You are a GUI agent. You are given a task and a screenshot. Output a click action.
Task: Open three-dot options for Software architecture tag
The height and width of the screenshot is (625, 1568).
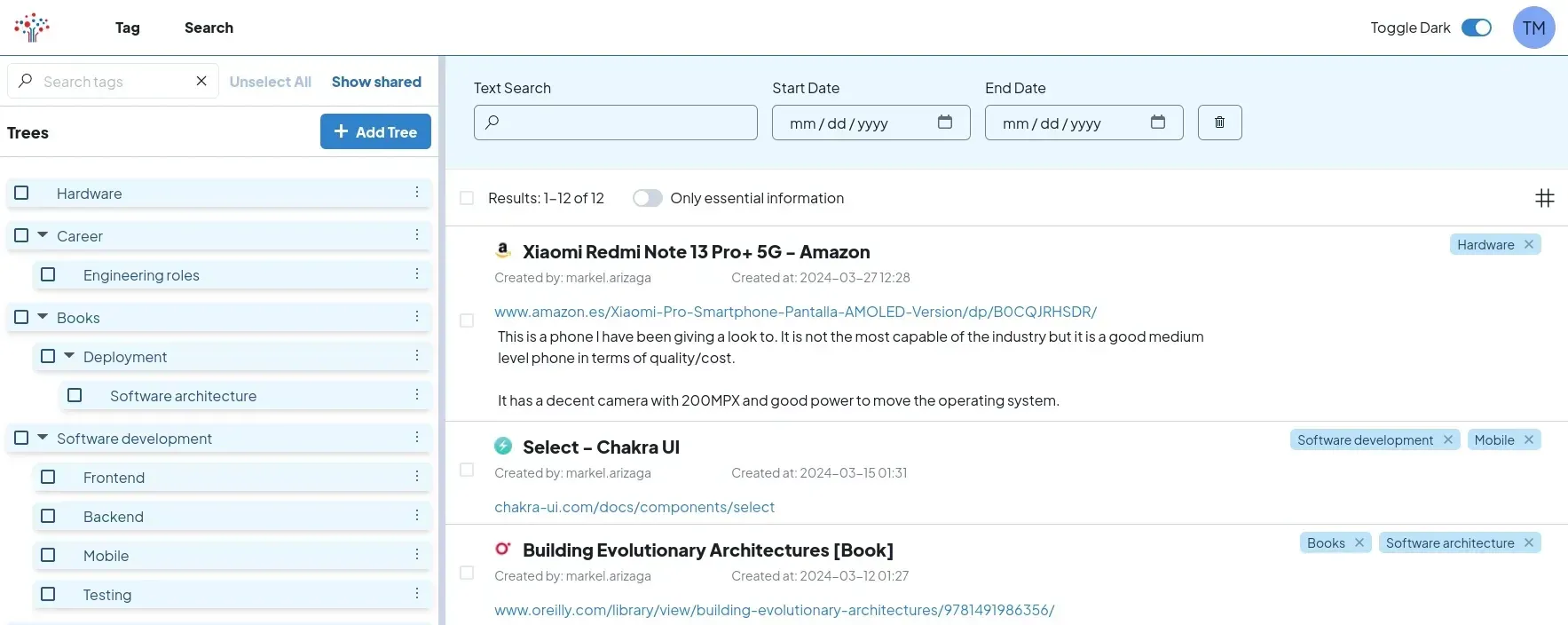[416, 395]
